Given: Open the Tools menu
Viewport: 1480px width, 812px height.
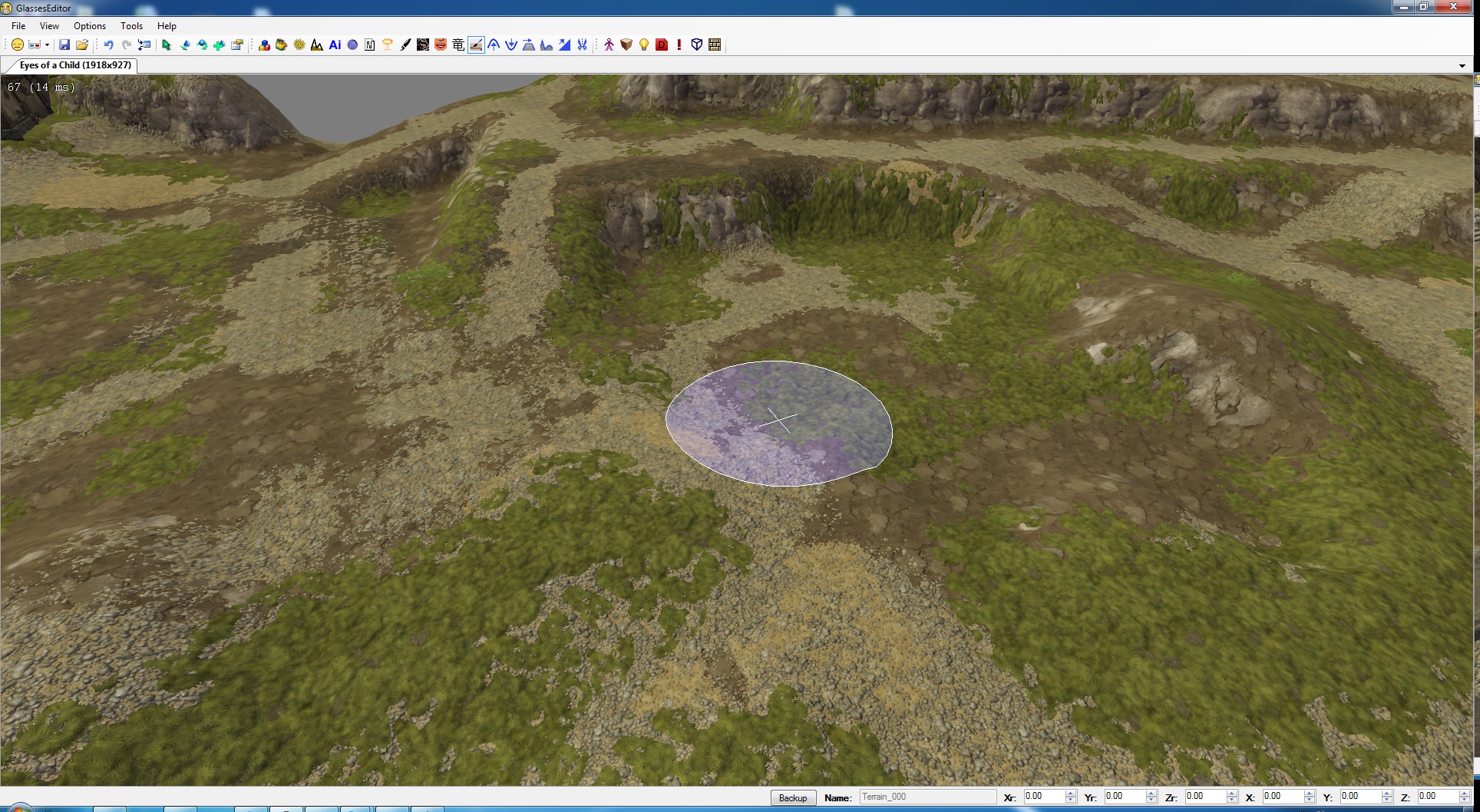Looking at the screenshot, I should click(x=131, y=26).
